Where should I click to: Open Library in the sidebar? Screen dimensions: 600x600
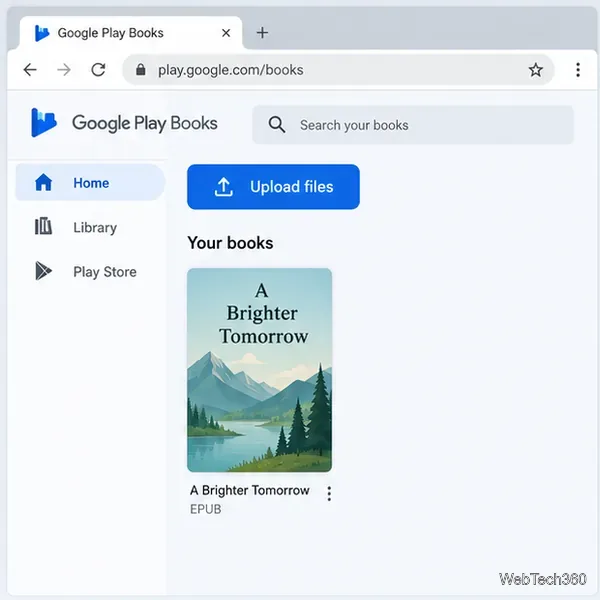pyautogui.click(x=90, y=227)
